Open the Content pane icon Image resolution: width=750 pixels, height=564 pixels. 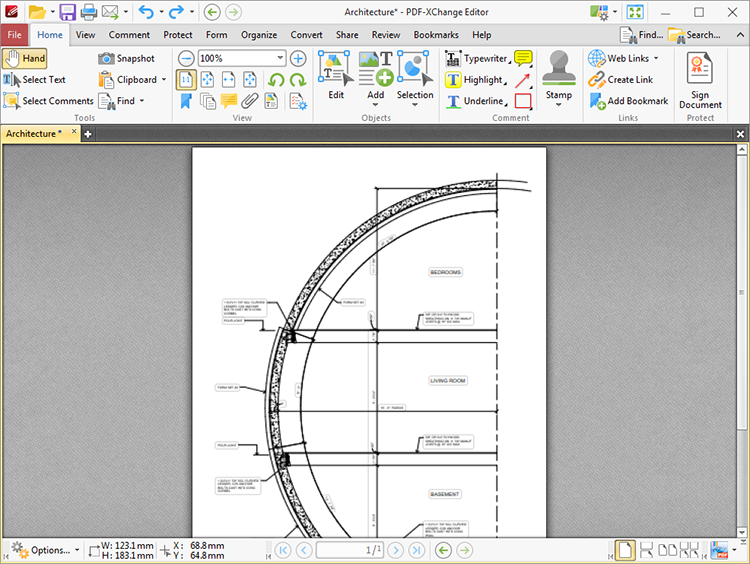271,101
